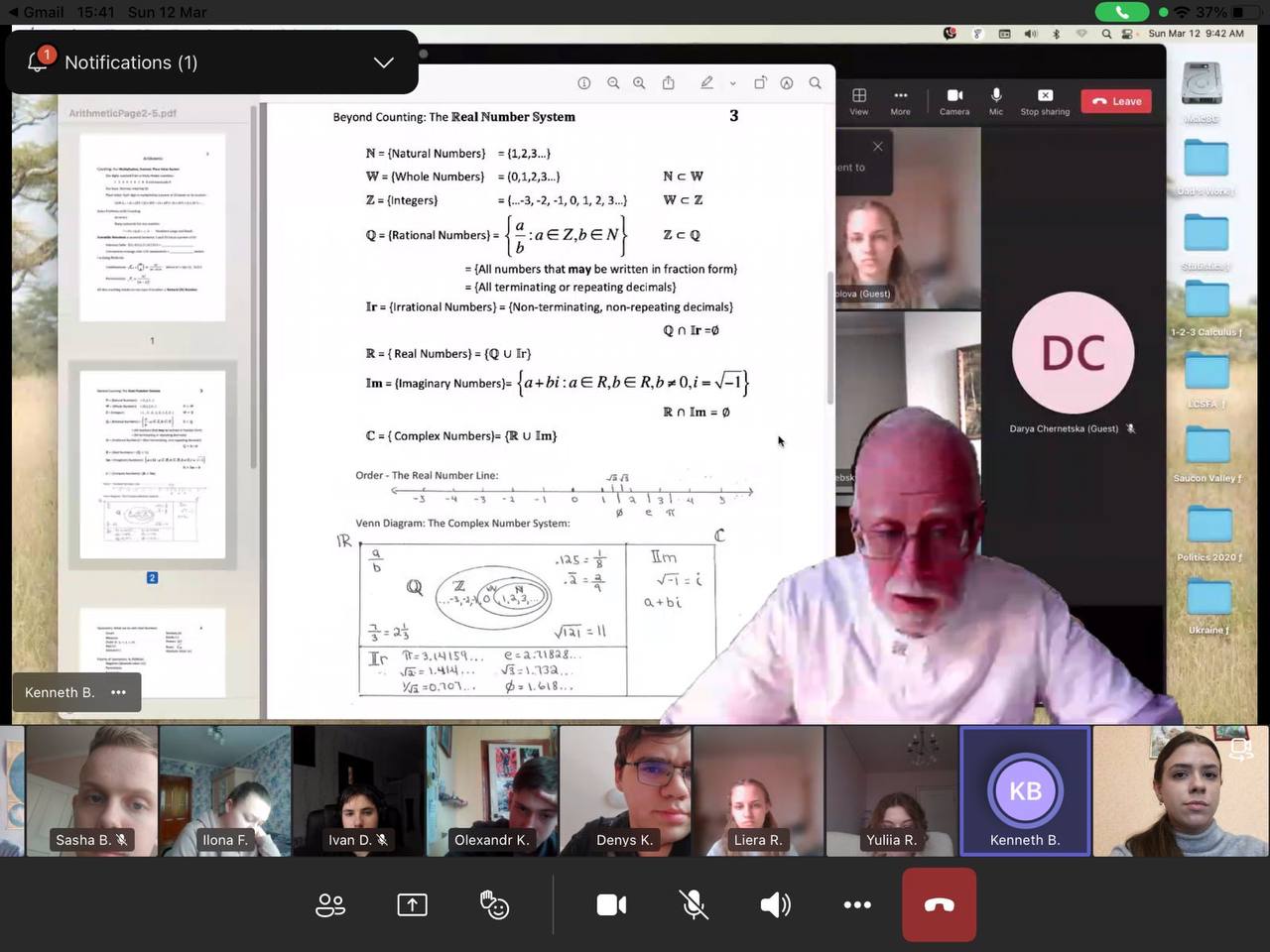Click the PDF share export icon
1270x952 pixels.
pyautogui.click(x=669, y=83)
